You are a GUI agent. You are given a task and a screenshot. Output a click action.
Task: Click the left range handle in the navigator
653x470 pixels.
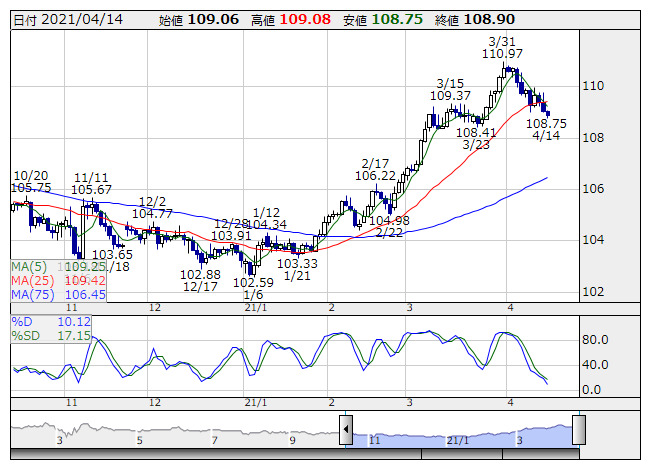point(346,431)
